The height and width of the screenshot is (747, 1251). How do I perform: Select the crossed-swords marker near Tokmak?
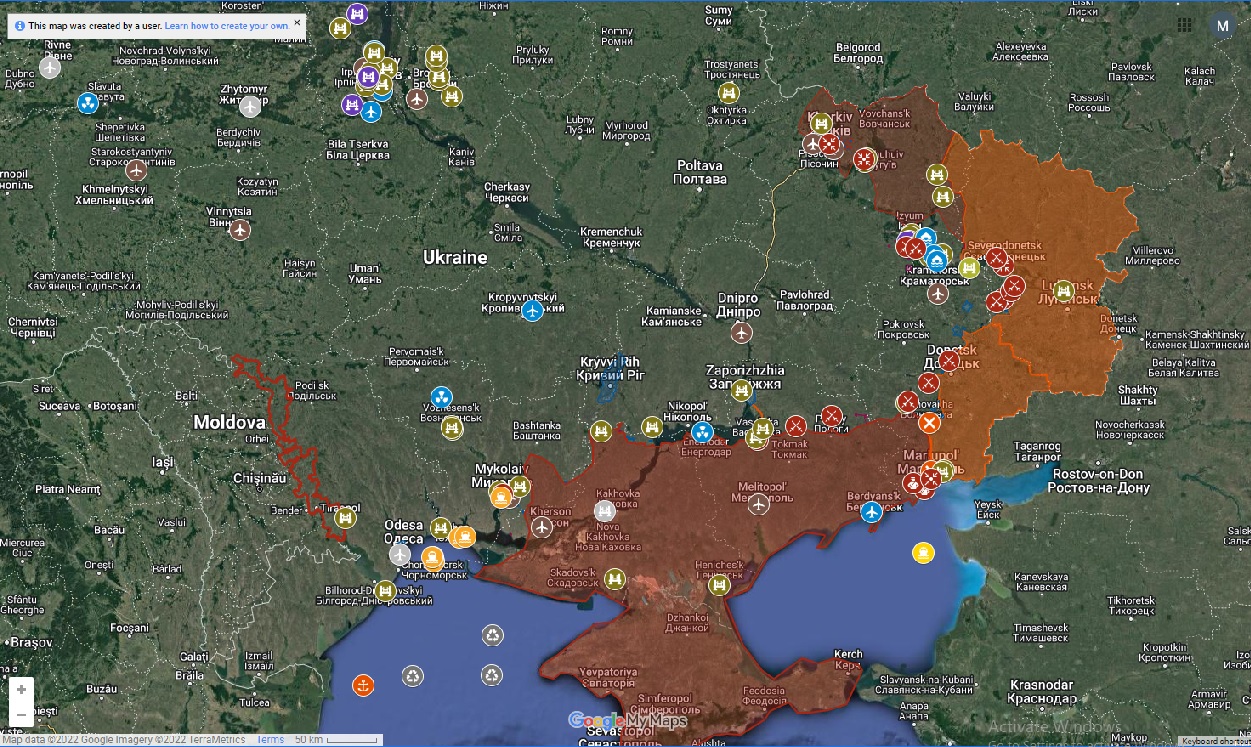point(796,427)
